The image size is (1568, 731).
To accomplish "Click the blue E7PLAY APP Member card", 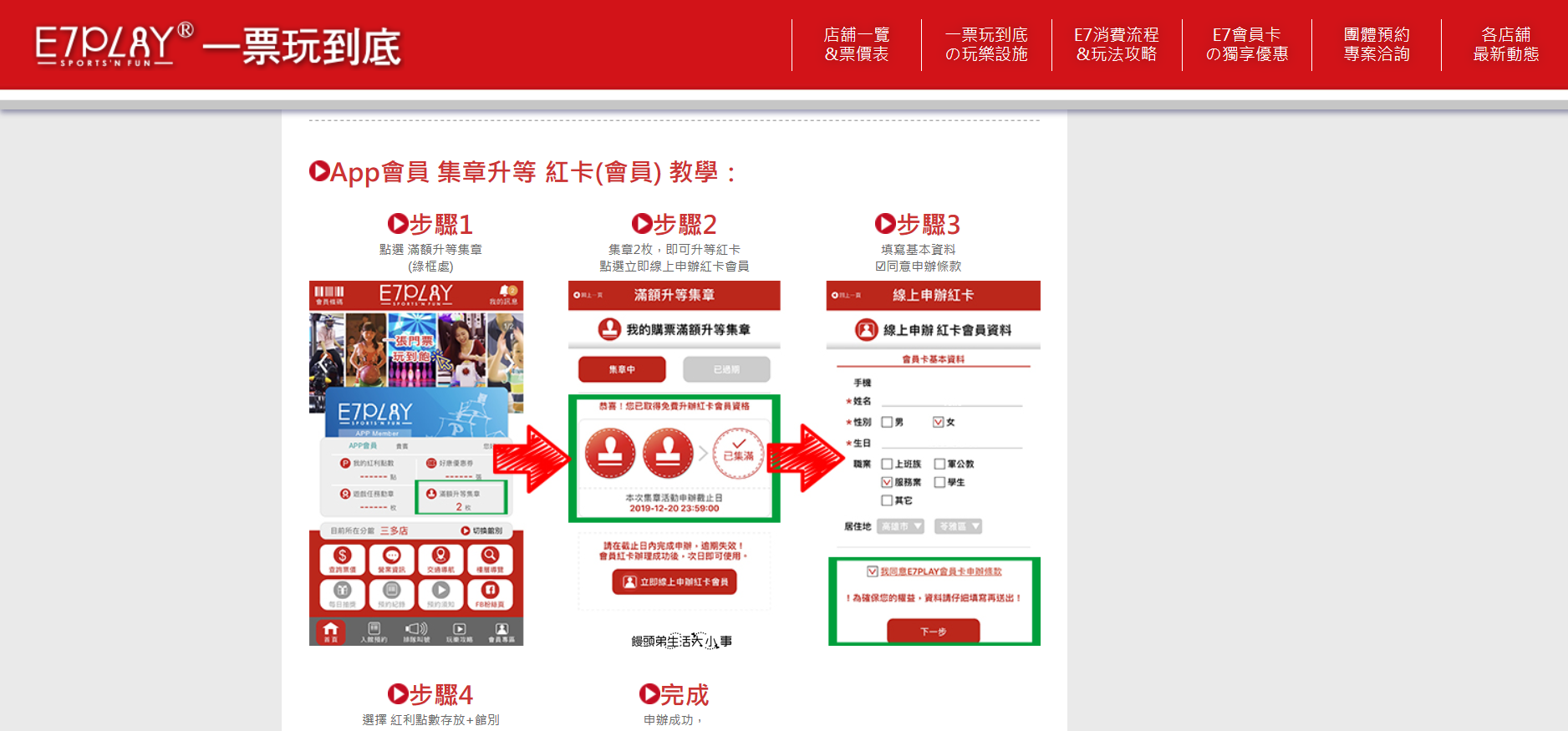I will pyautogui.click(x=416, y=412).
